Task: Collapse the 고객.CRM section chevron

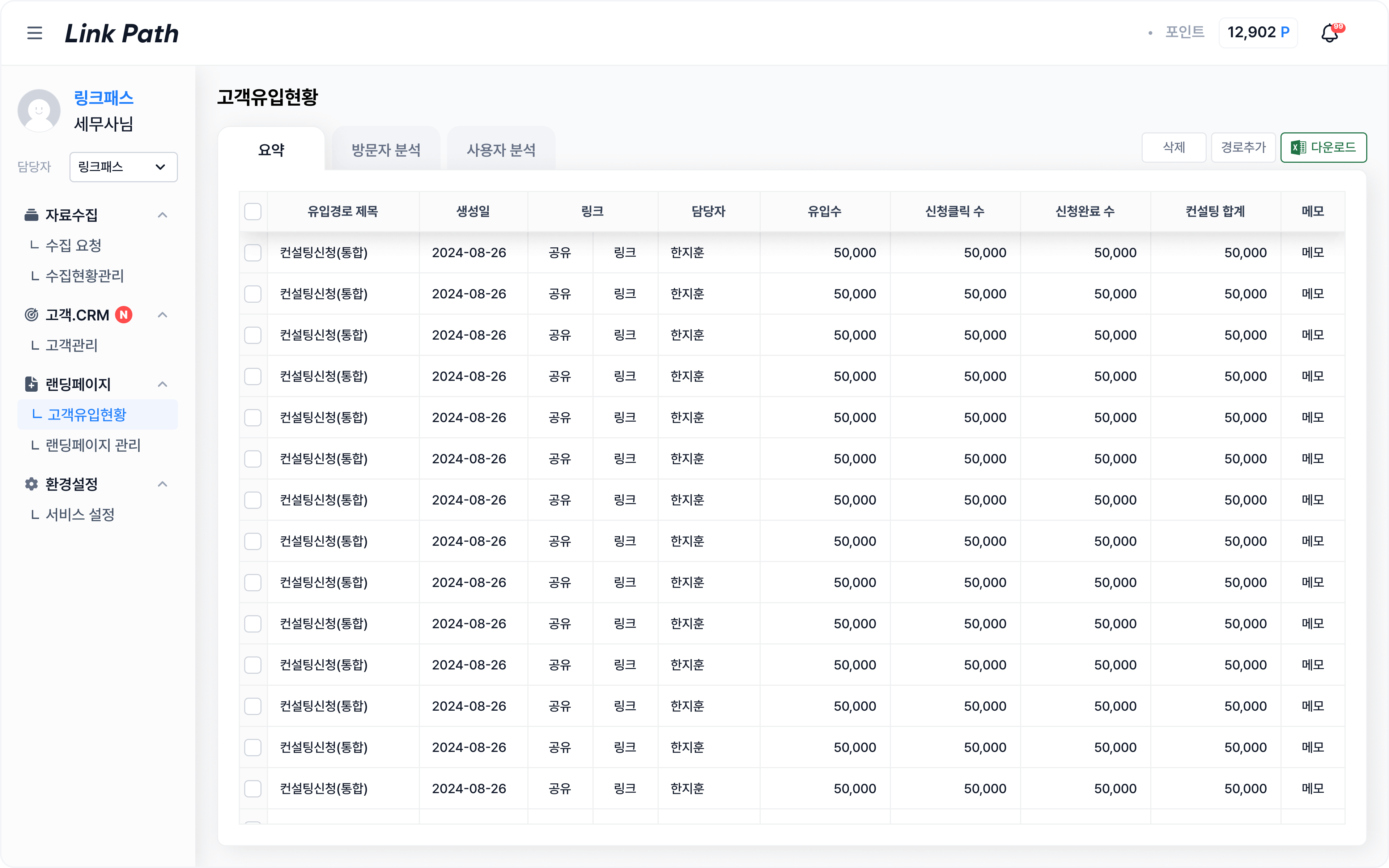Action: (162, 315)
